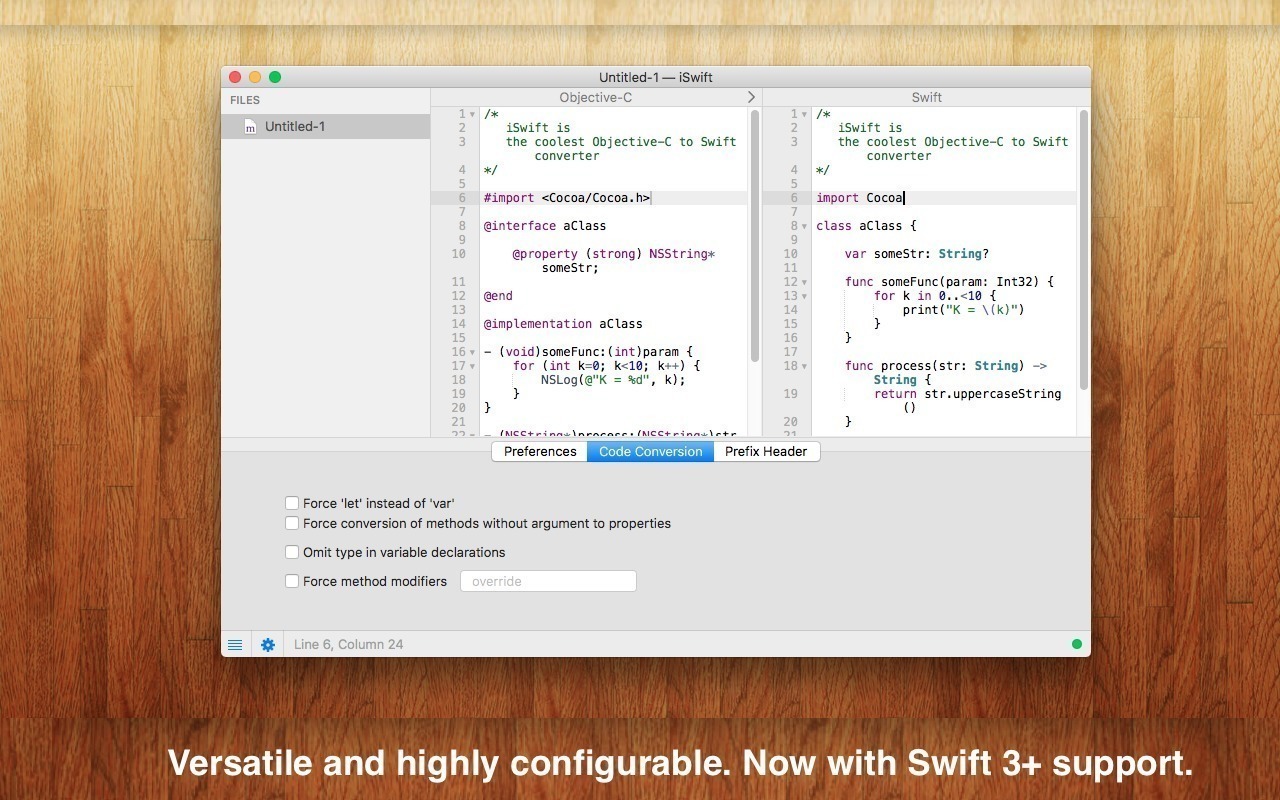The height and width of the screenshot is (800, 1280).
Task: Collapse the someFunc method at Objective-C line 16
Action: (x=472, y=353)
